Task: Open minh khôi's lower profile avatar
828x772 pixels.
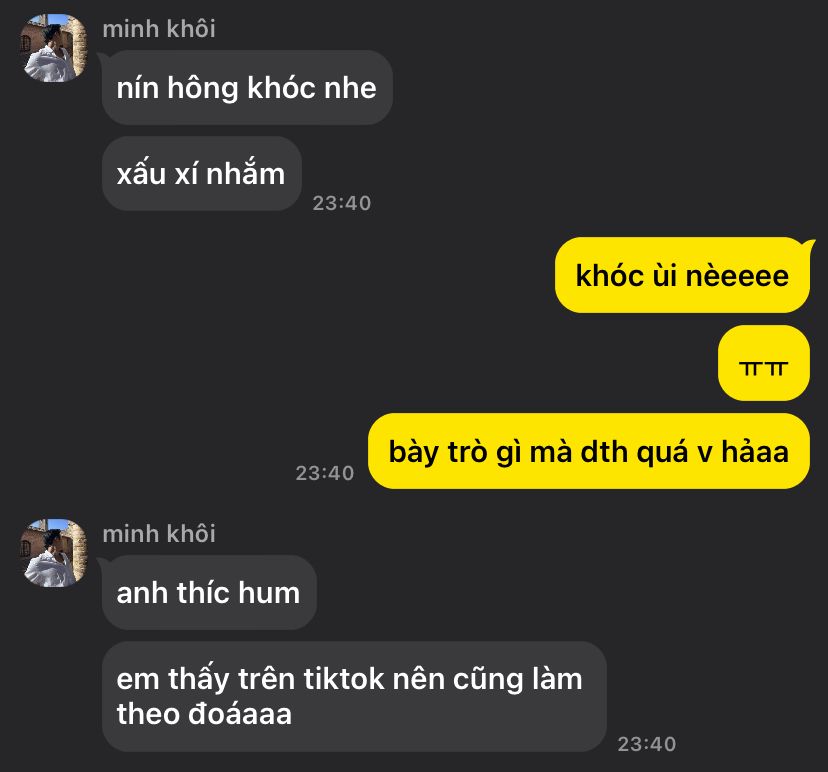Action: point(53,553)
